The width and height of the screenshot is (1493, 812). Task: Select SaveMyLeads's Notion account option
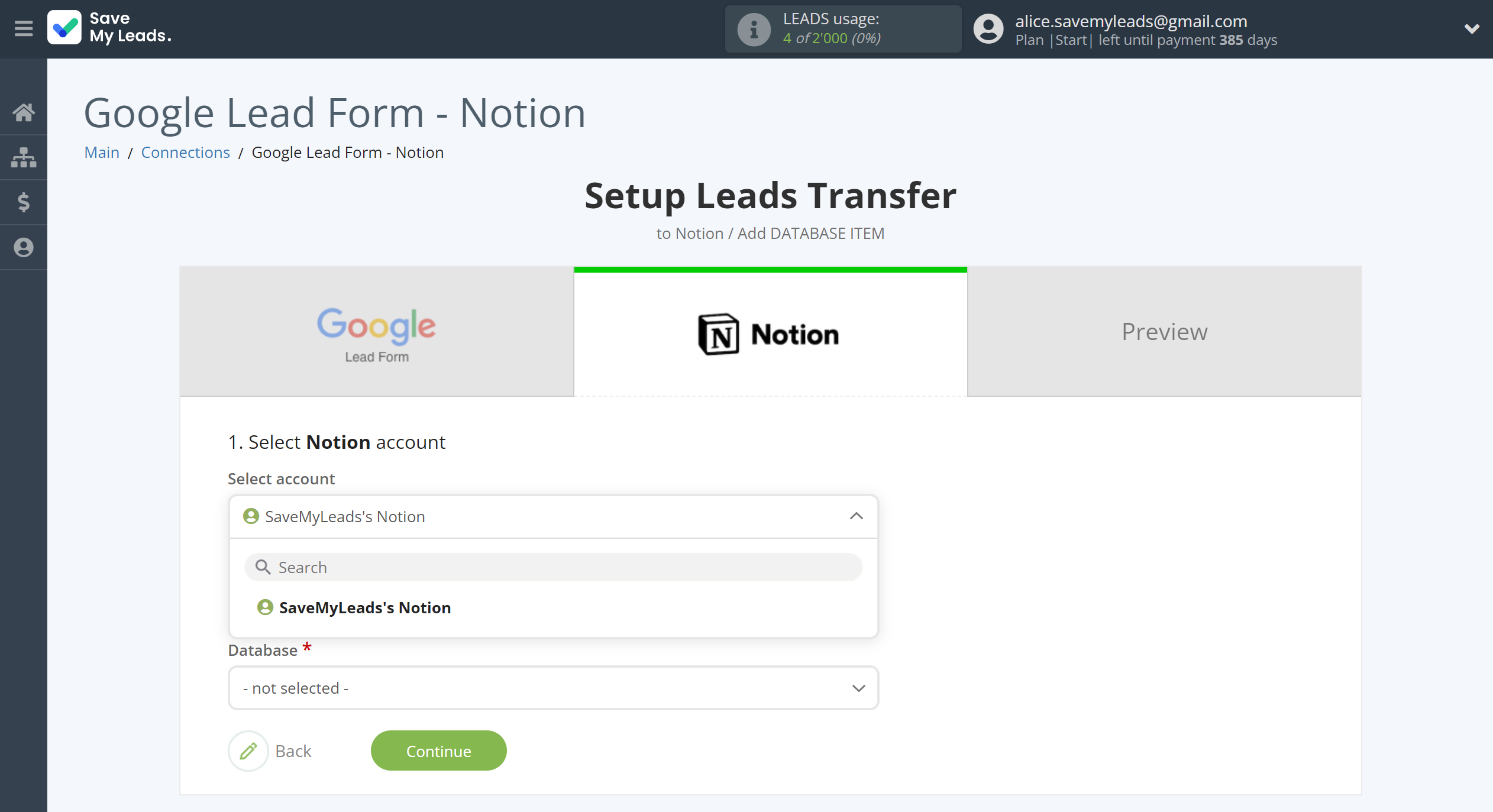click(x=364, y=607)
